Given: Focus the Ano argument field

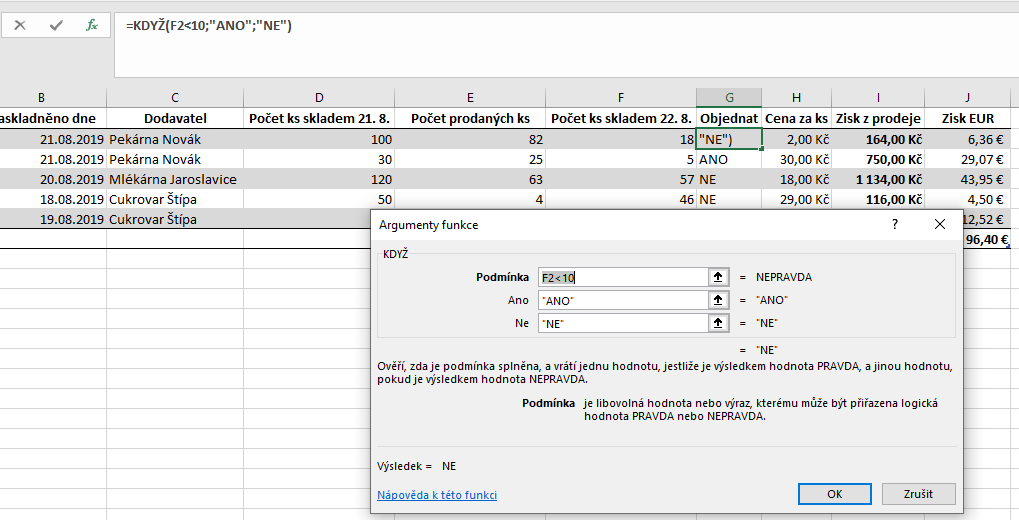Looking at the screenshot, I should (x=620, y=300).
